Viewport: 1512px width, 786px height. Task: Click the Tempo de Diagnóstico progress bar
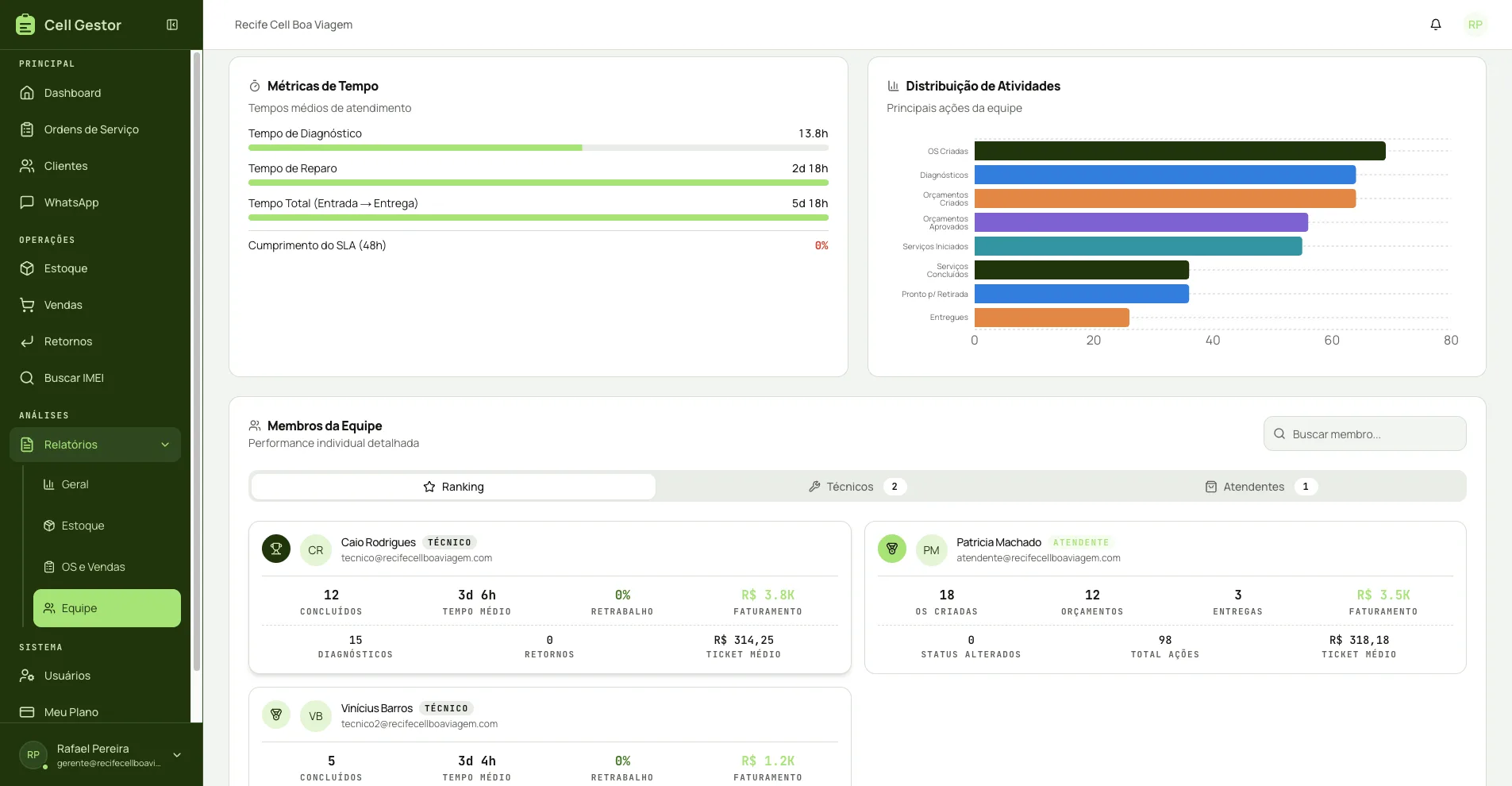[x=538, y=148]
